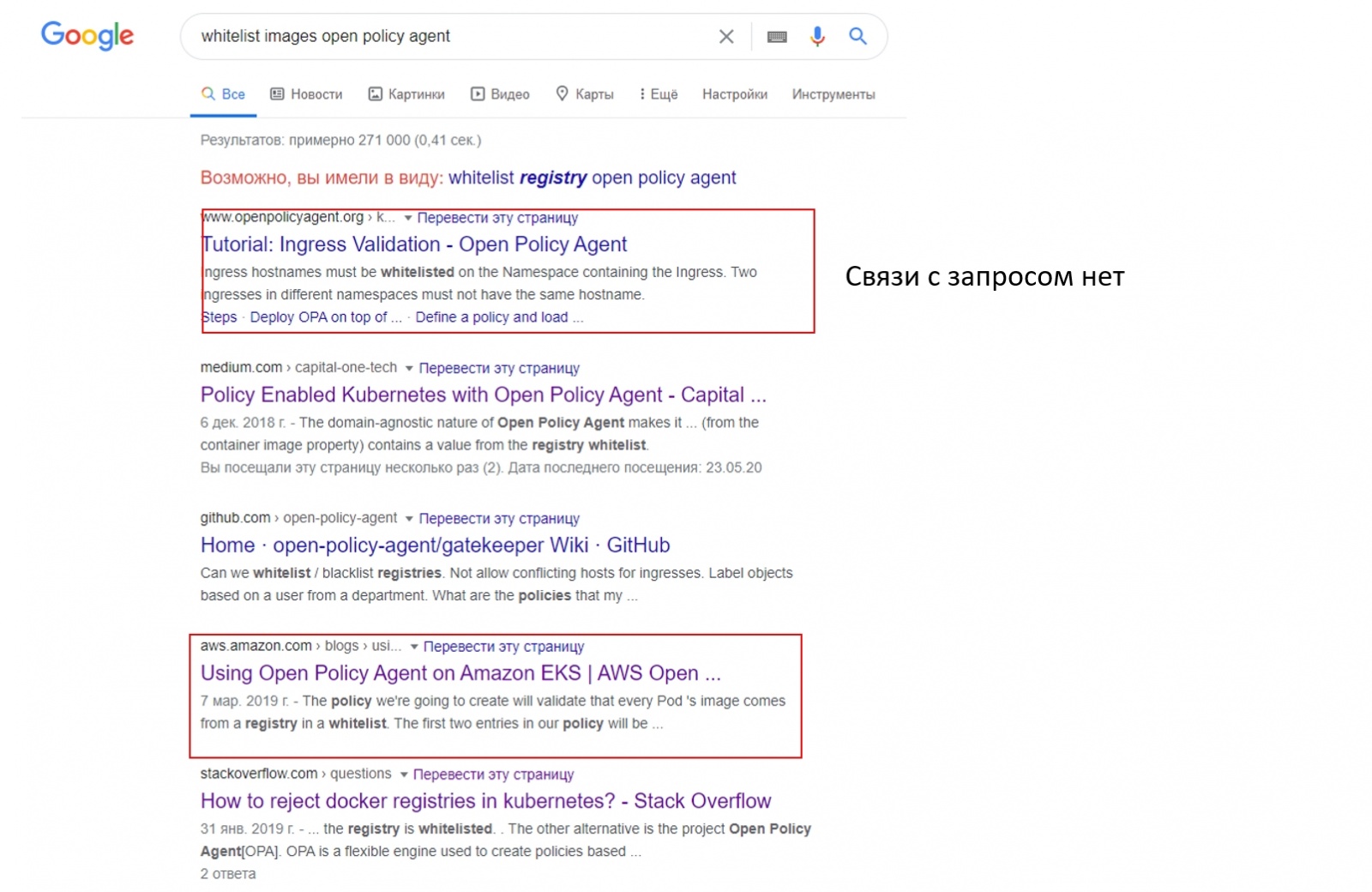
Task: Open the Настройки menu
Action: 734,94
